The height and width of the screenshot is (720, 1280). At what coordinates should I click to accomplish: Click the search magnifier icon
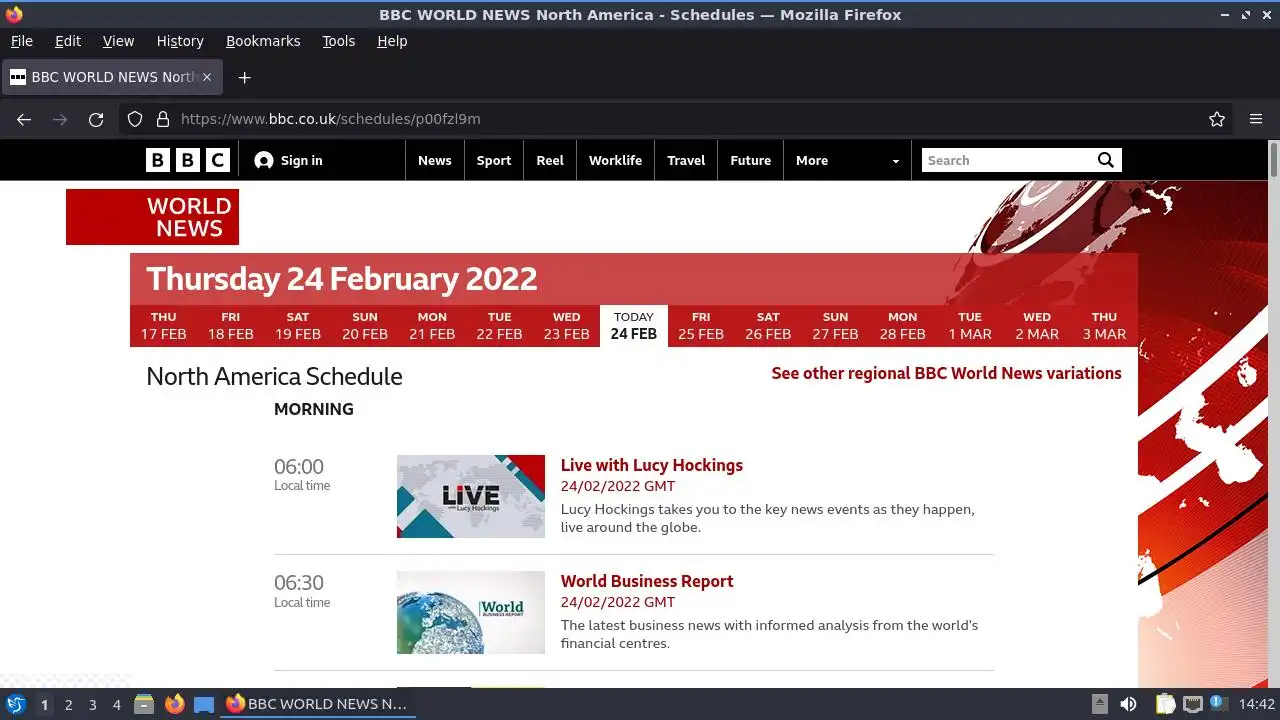click(x=1105, y=160)
